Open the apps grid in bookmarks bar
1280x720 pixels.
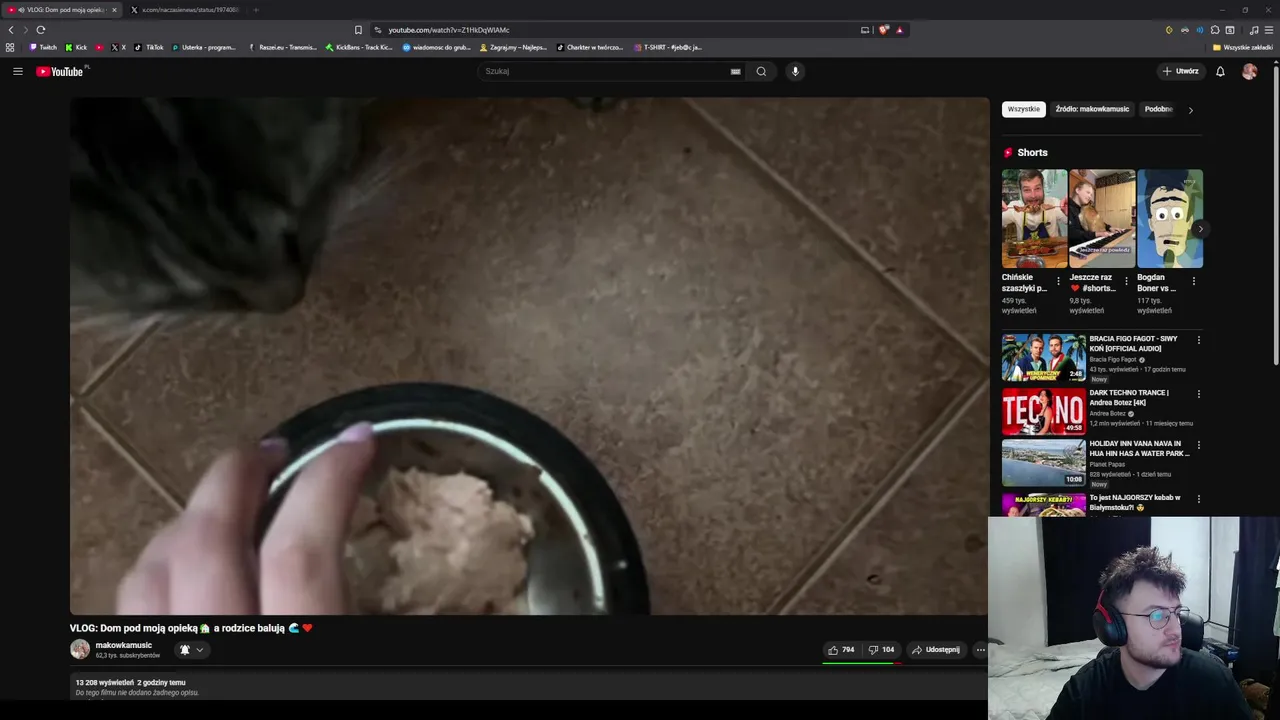coord(10,47)
